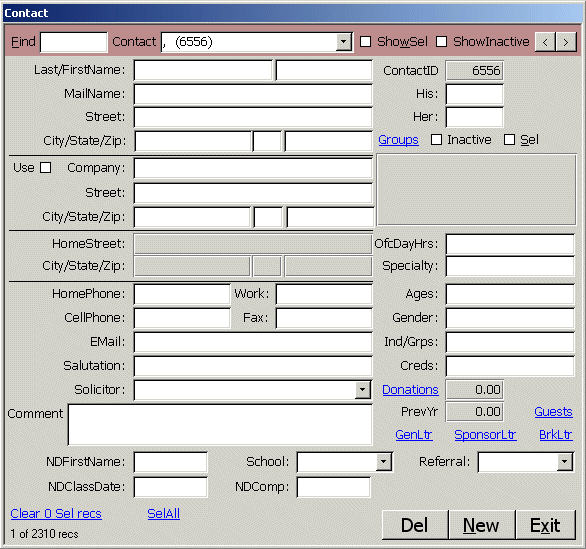Go to next contact record arrow
This screenshot has height=549, width=586.
[x=566, y=42]
